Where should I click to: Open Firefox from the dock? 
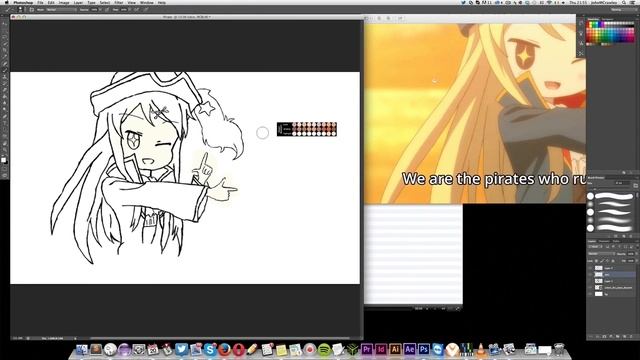pos(224,349)
